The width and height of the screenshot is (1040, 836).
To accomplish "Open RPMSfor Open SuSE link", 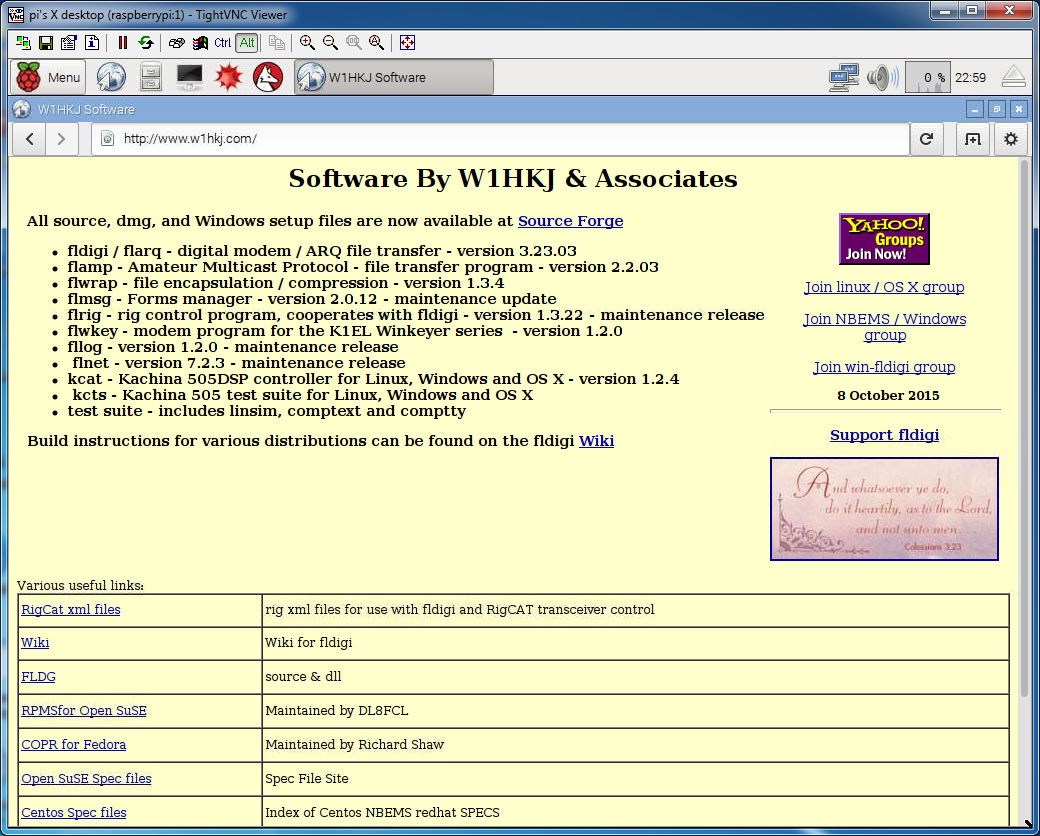I will [x=84, y=711].
